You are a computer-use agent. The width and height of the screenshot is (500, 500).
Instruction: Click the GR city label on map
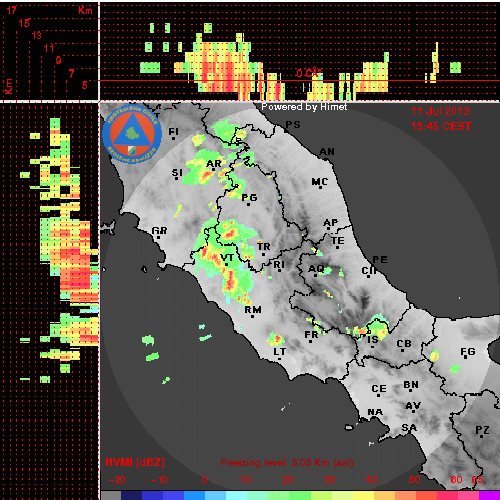[x=159, y=231]
